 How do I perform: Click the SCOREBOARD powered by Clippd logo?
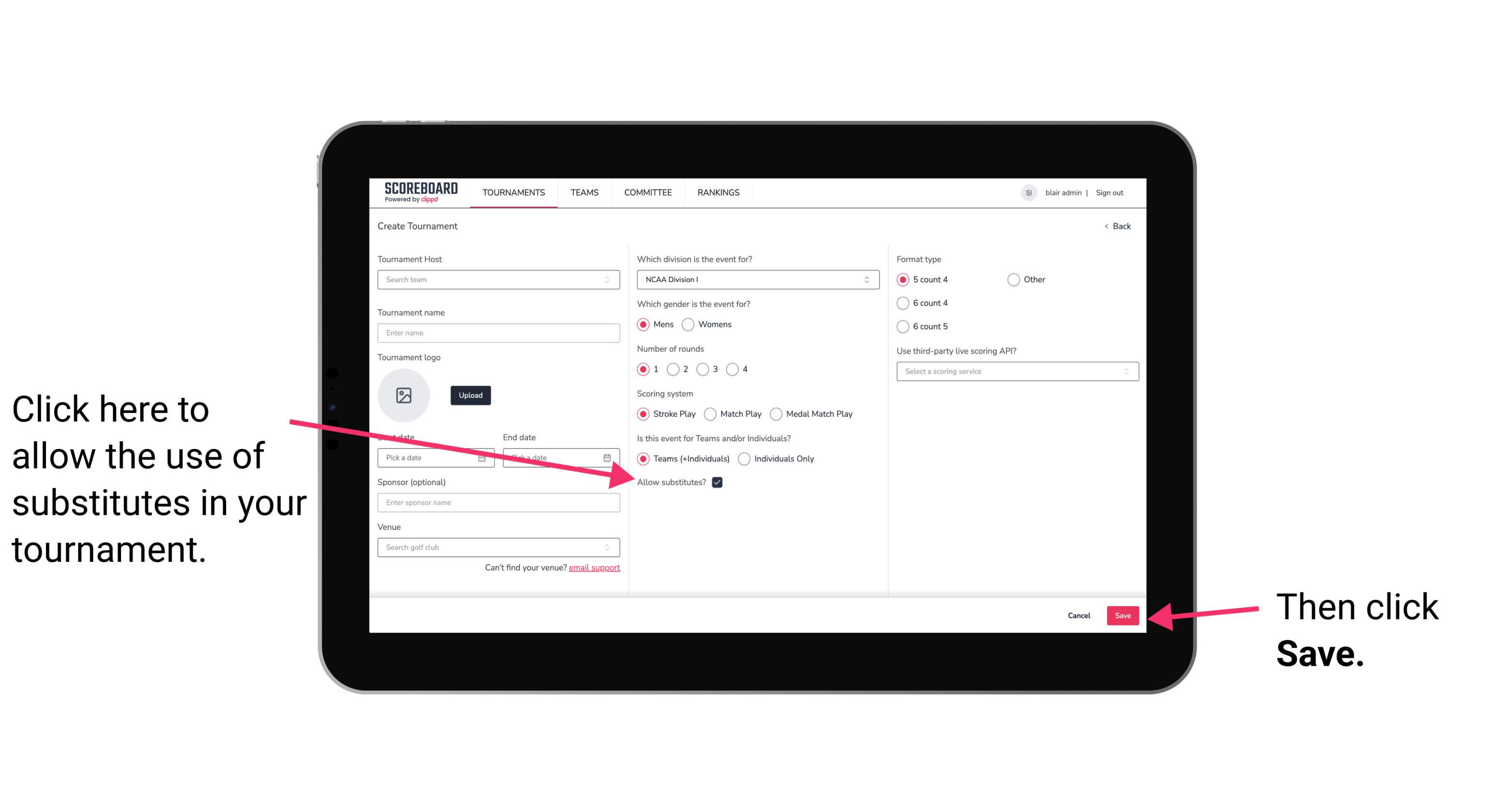pyautogui.click(x=418, y=192)
